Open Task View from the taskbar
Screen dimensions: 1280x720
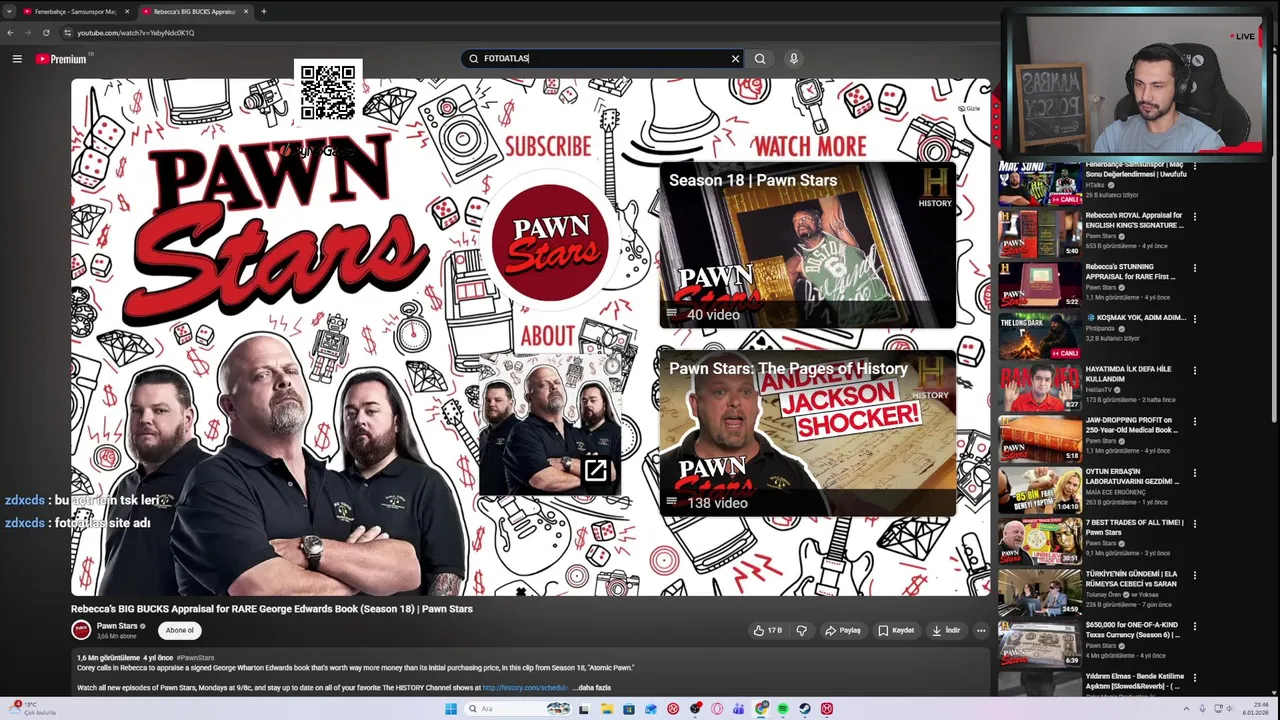584,709
